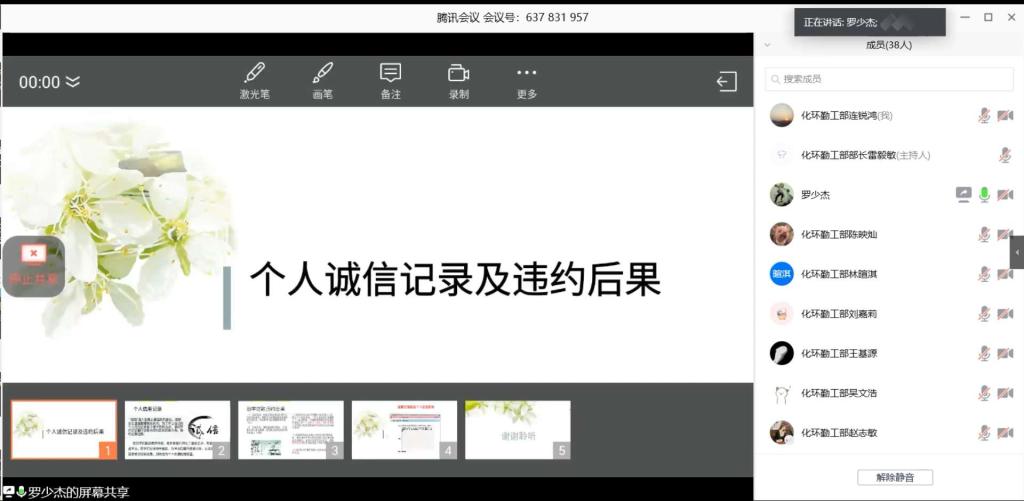1024x501 pixels.
Task: Toggle microphone for 化环勤工部连锐鸿(我)
Action: [x=984, y=116]
